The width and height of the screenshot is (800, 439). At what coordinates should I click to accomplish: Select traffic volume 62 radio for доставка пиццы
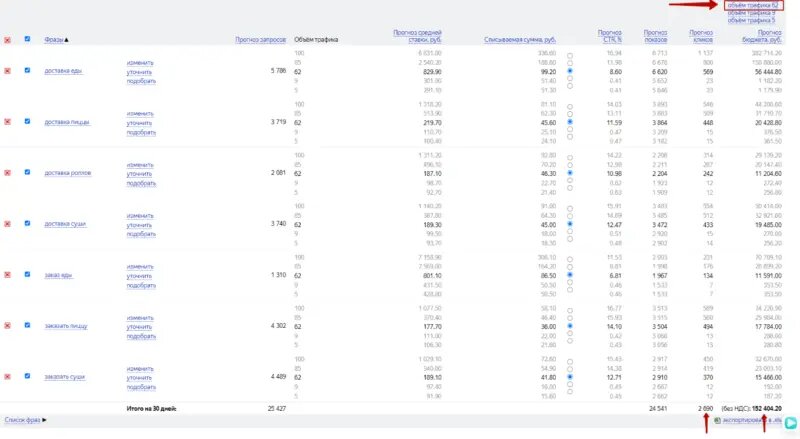click(569, 122)
